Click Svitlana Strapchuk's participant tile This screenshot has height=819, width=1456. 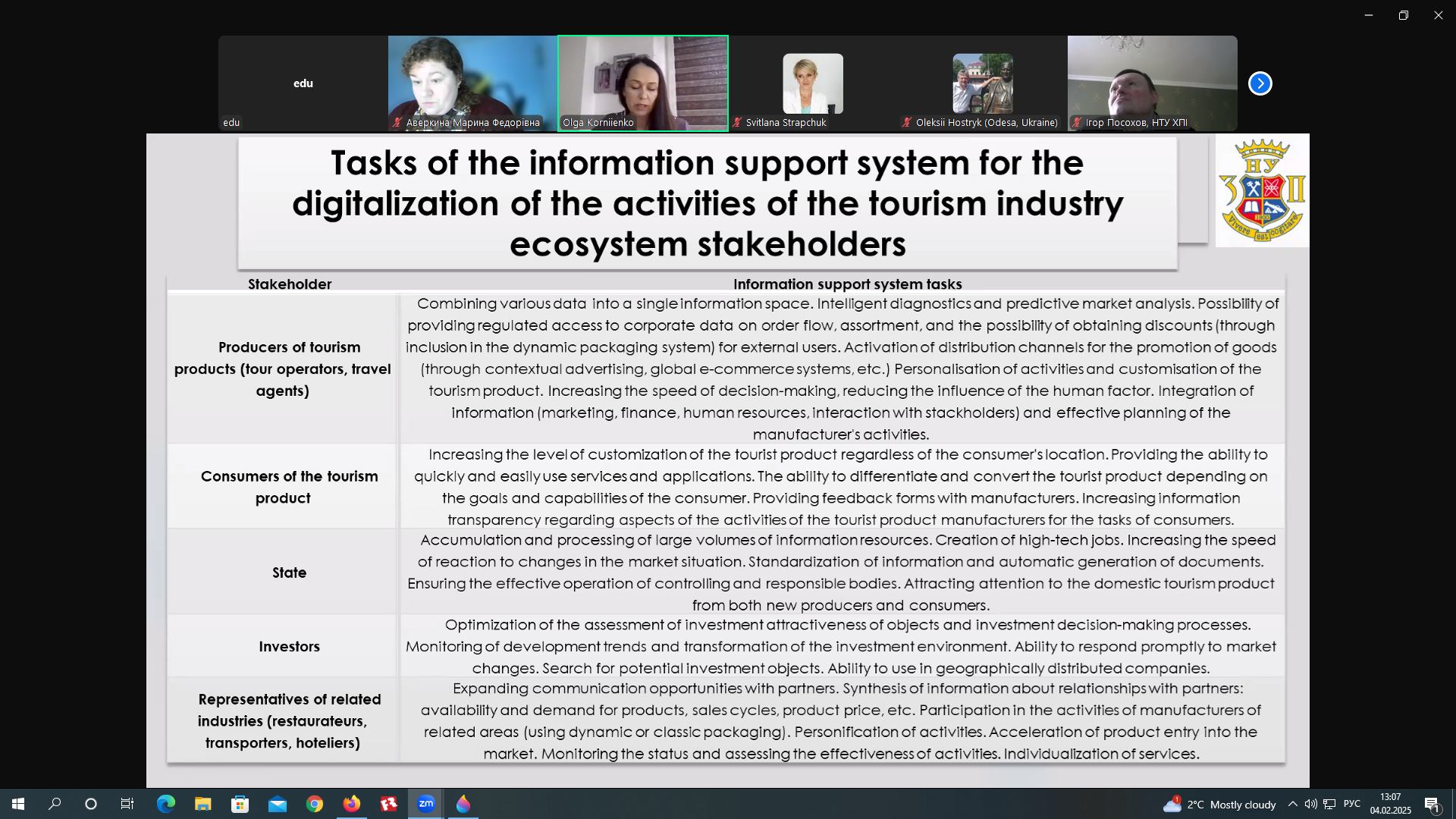[812, 83]
